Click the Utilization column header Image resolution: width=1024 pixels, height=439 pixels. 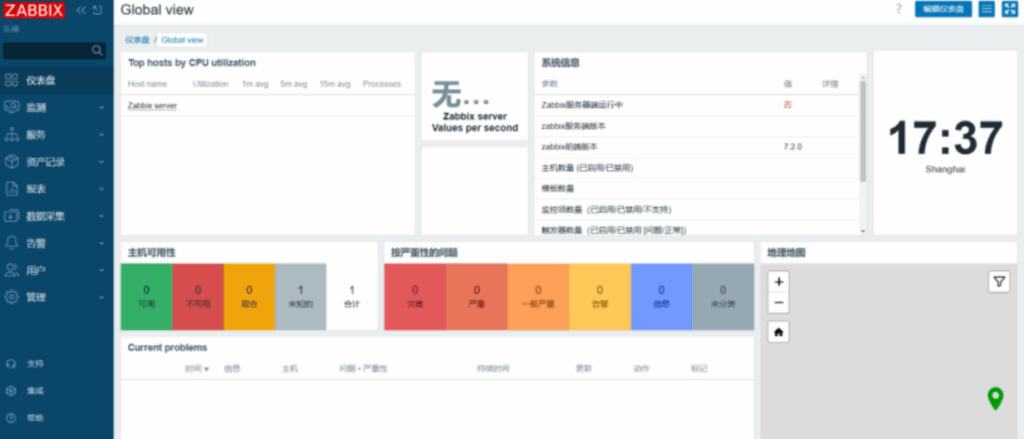[x=210, y=84]
